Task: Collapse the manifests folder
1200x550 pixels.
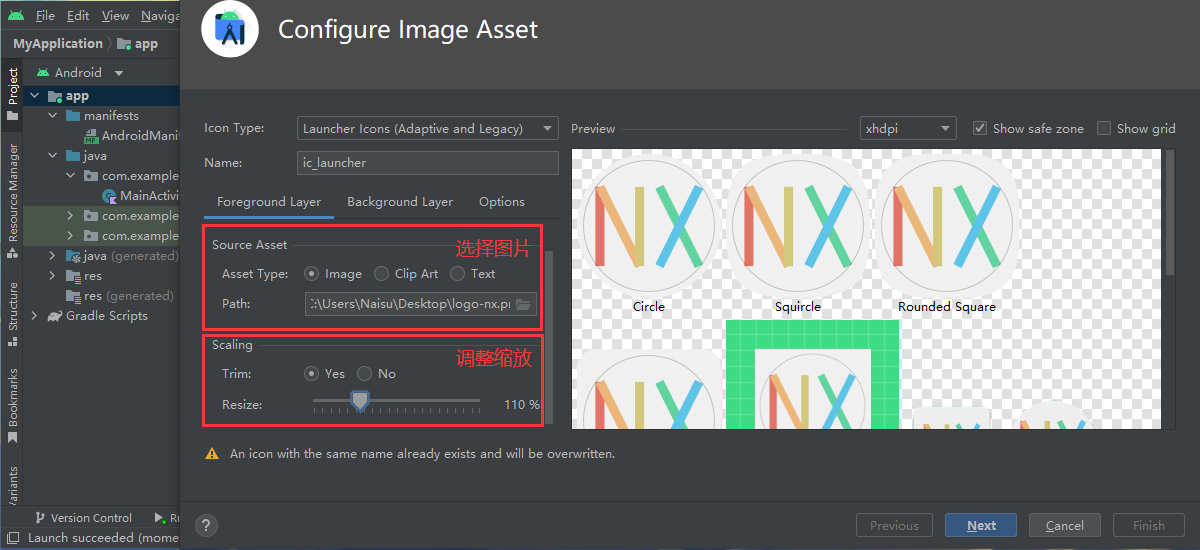Action: pos(53,116)
